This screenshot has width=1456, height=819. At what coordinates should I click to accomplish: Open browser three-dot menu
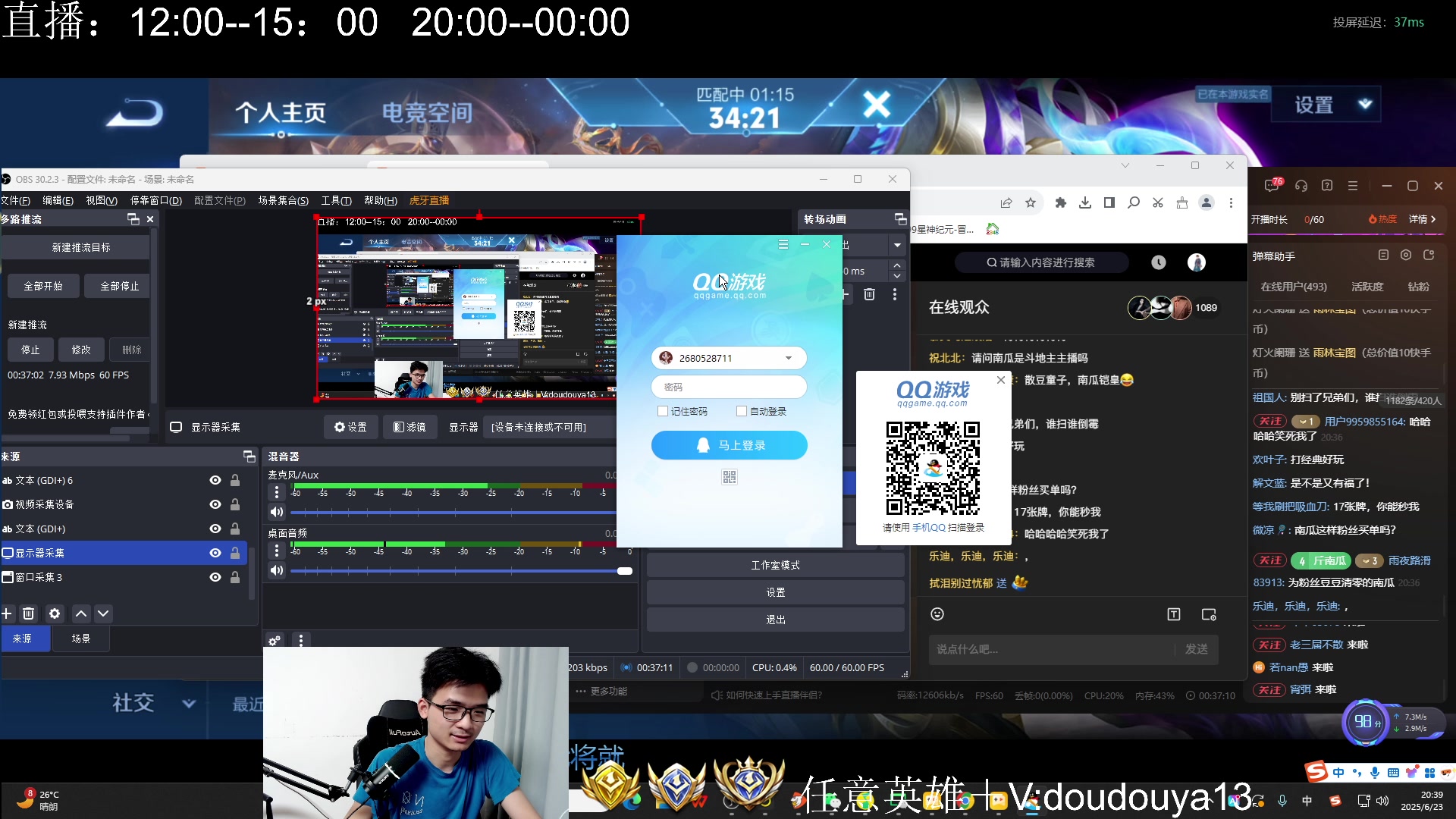[x=1231, y=202]
